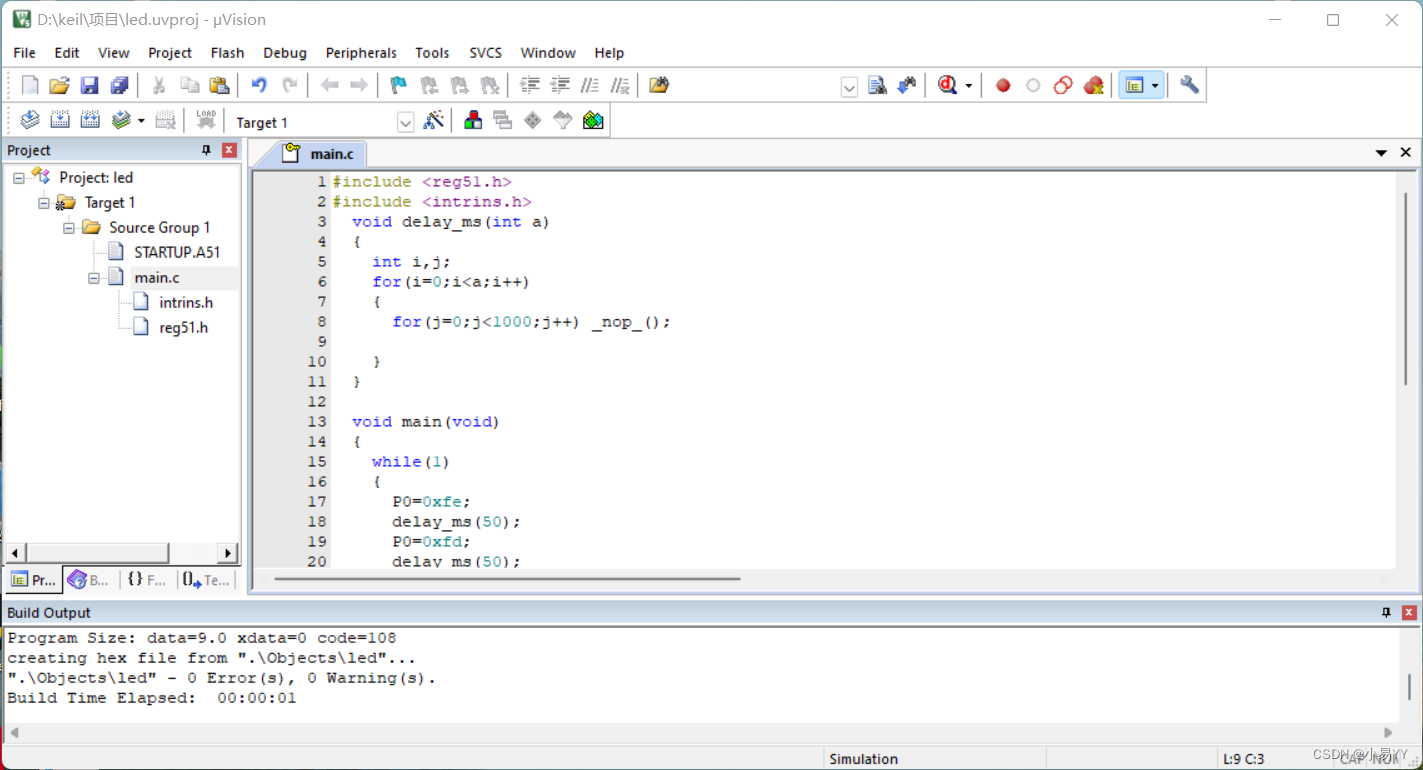
Task: Click the Batch Build layered icon
Action: tap(121, 121)
